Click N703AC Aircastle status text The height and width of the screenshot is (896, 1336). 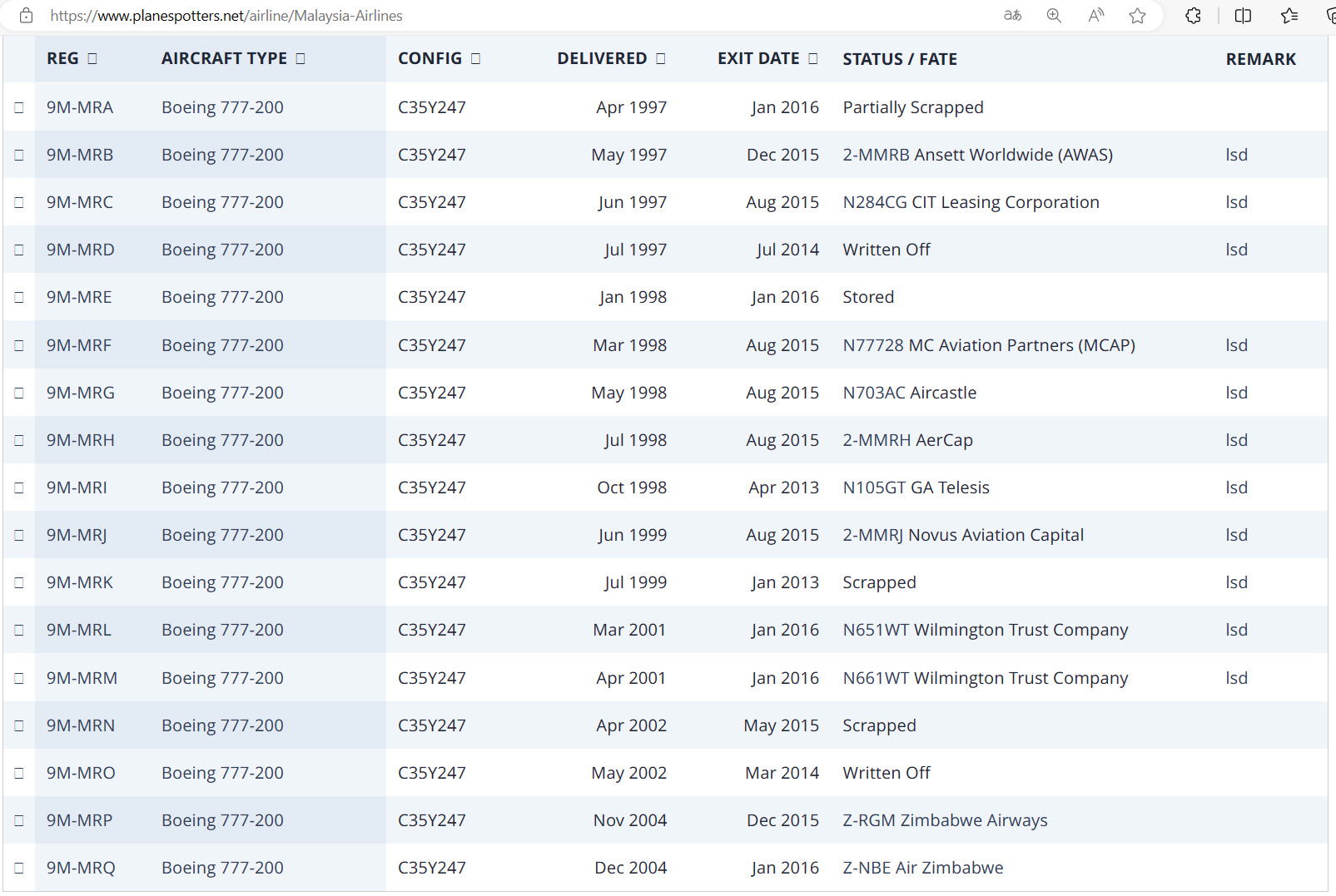click(909, 393)
